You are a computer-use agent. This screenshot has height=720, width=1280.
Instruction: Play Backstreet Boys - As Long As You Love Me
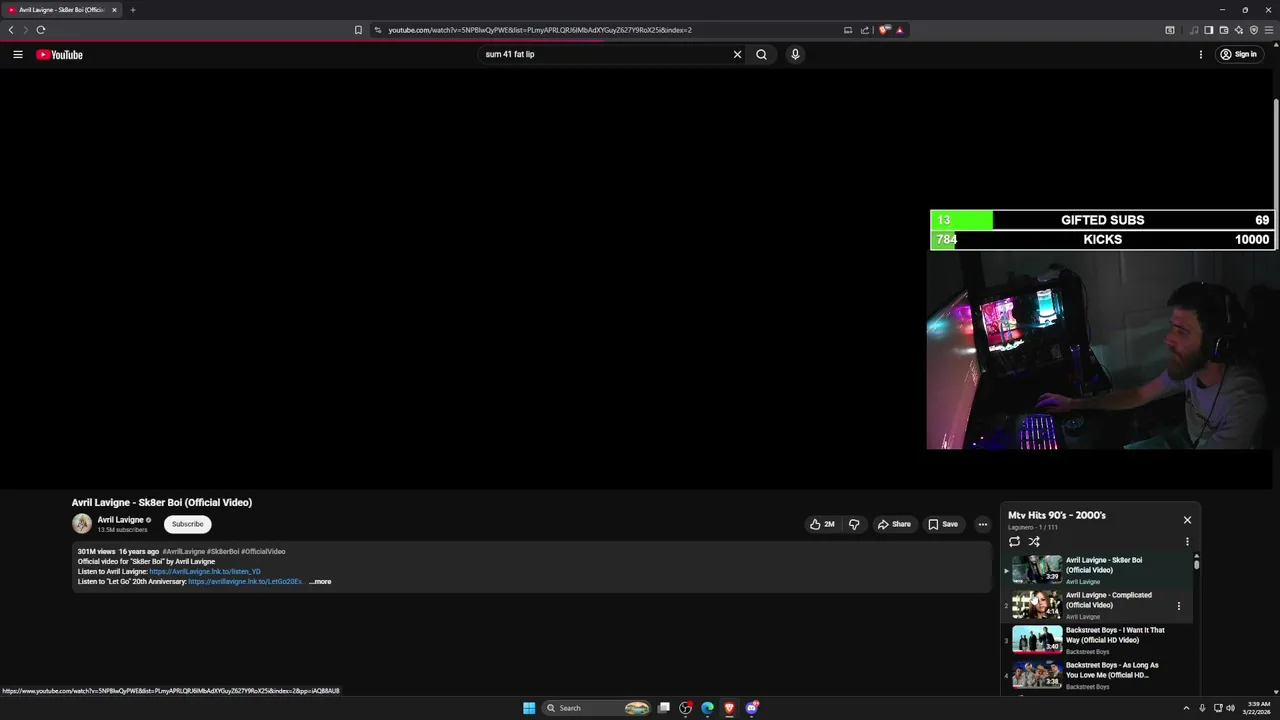[1095, 675]
